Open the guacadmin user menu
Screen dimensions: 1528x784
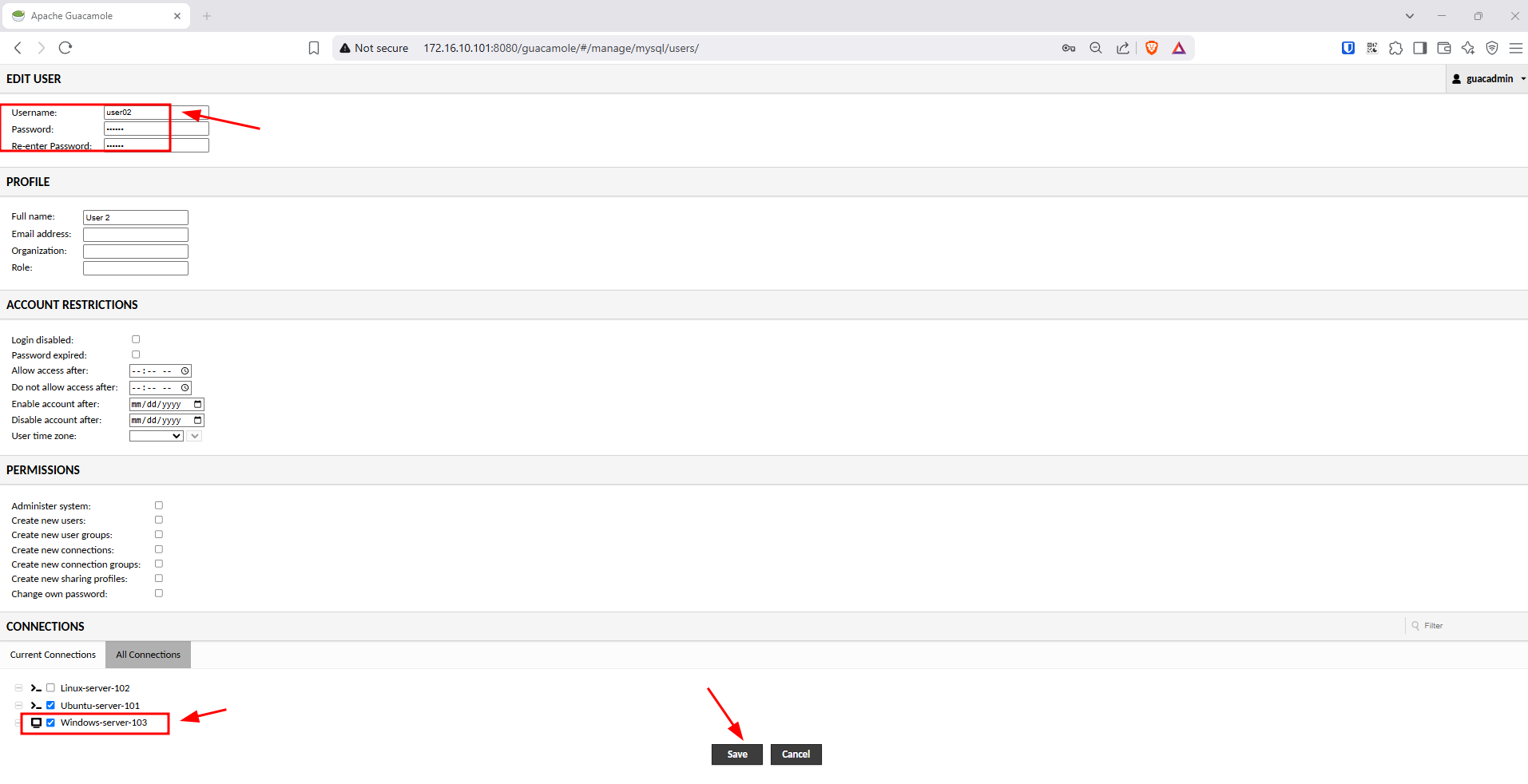(x=1487, y=79)
